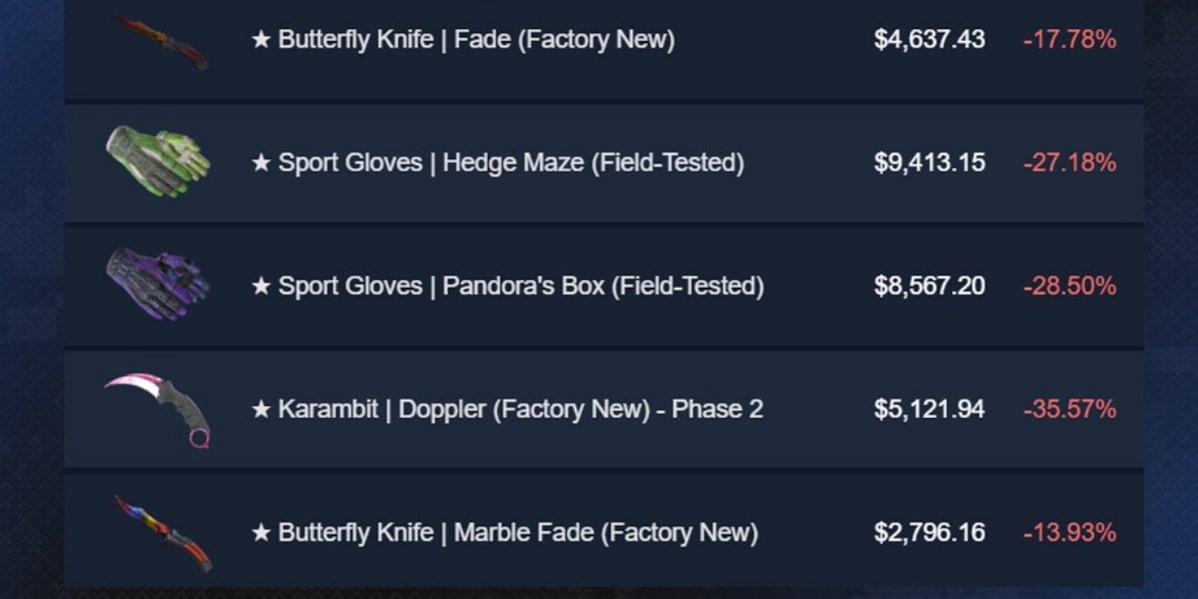Click the -17.78% price change
This screenshot has height=599, width=1198.
(x=1070, y=40)
